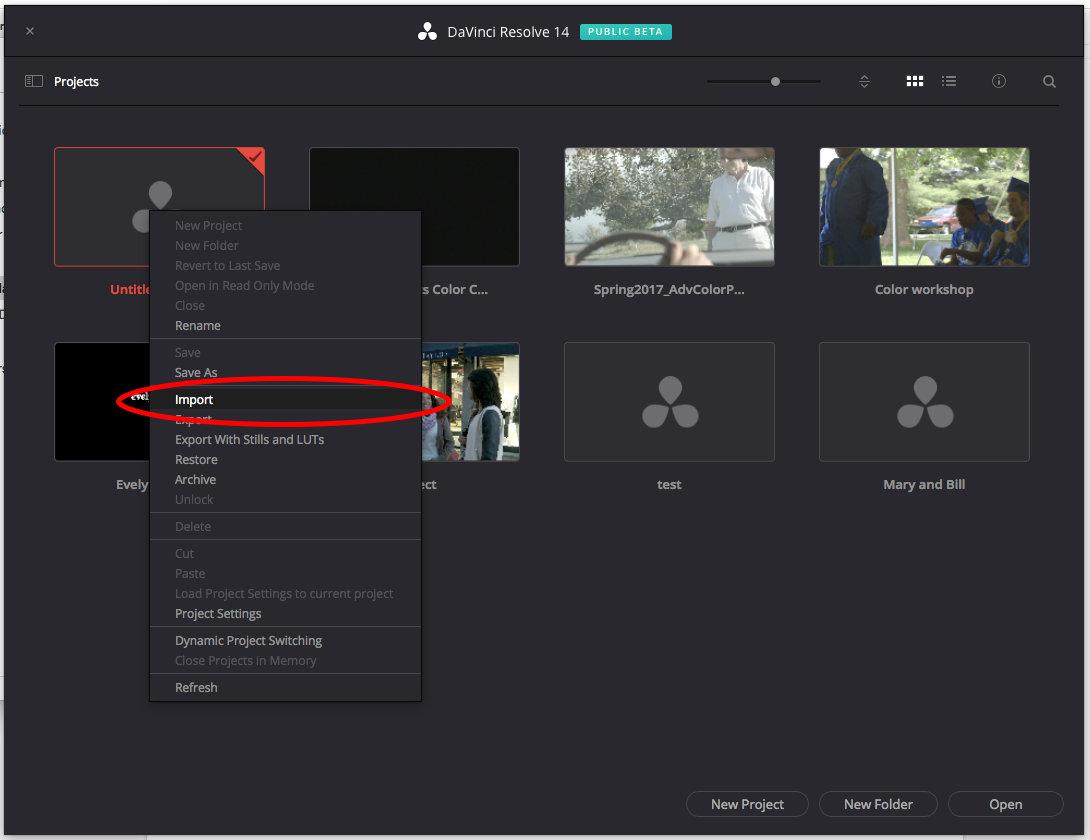Switch to grid view in the project manager
This screenshot has width=1090, height=840.
click(914, 81)
